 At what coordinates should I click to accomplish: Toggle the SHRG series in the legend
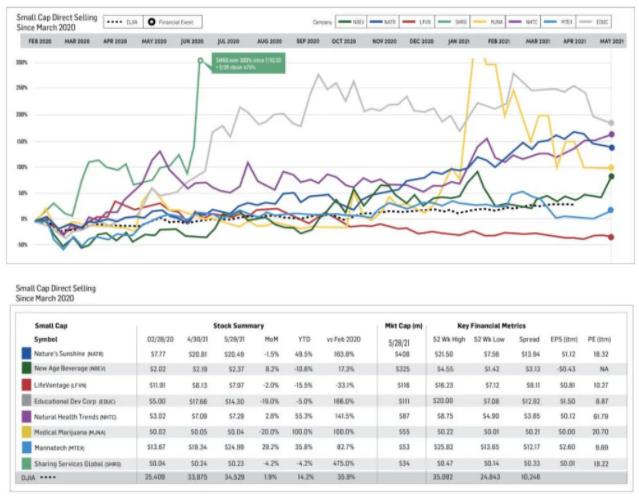(453, 22)
